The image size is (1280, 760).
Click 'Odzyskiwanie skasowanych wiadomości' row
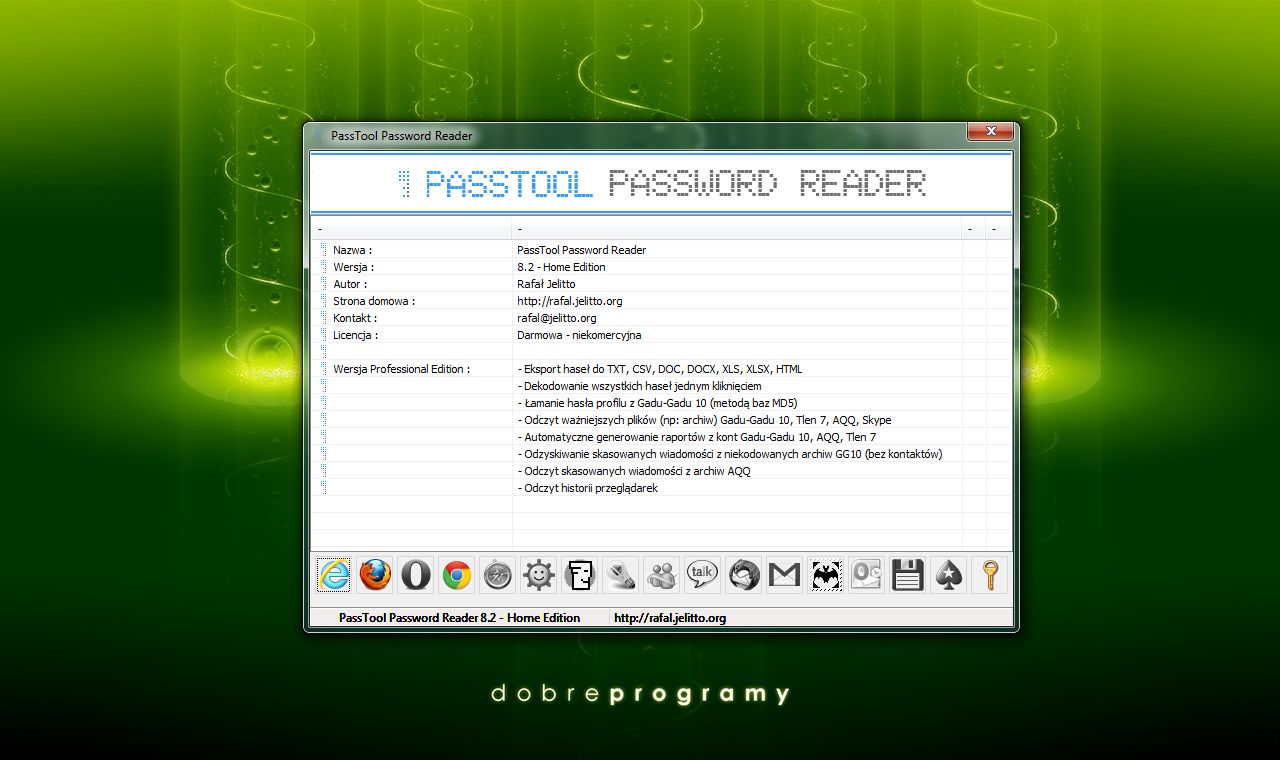pos(730,454)
